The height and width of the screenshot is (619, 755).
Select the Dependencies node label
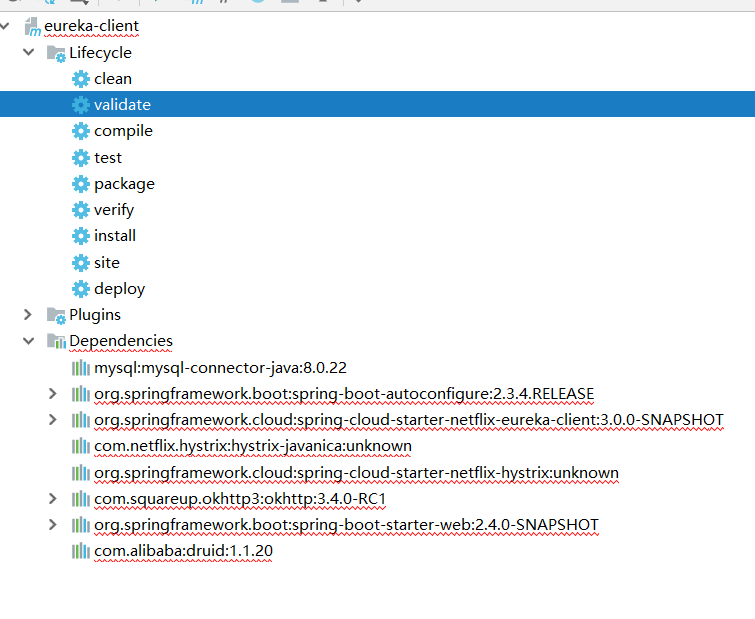(x=121, y=341)
